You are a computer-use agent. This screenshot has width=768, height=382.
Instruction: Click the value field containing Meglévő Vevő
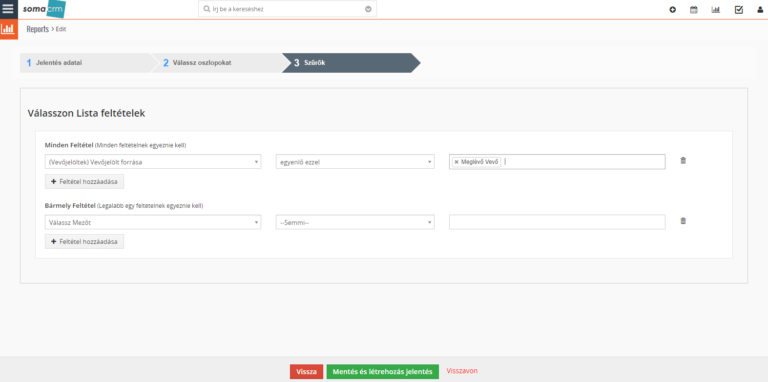[x=557, y=162]
